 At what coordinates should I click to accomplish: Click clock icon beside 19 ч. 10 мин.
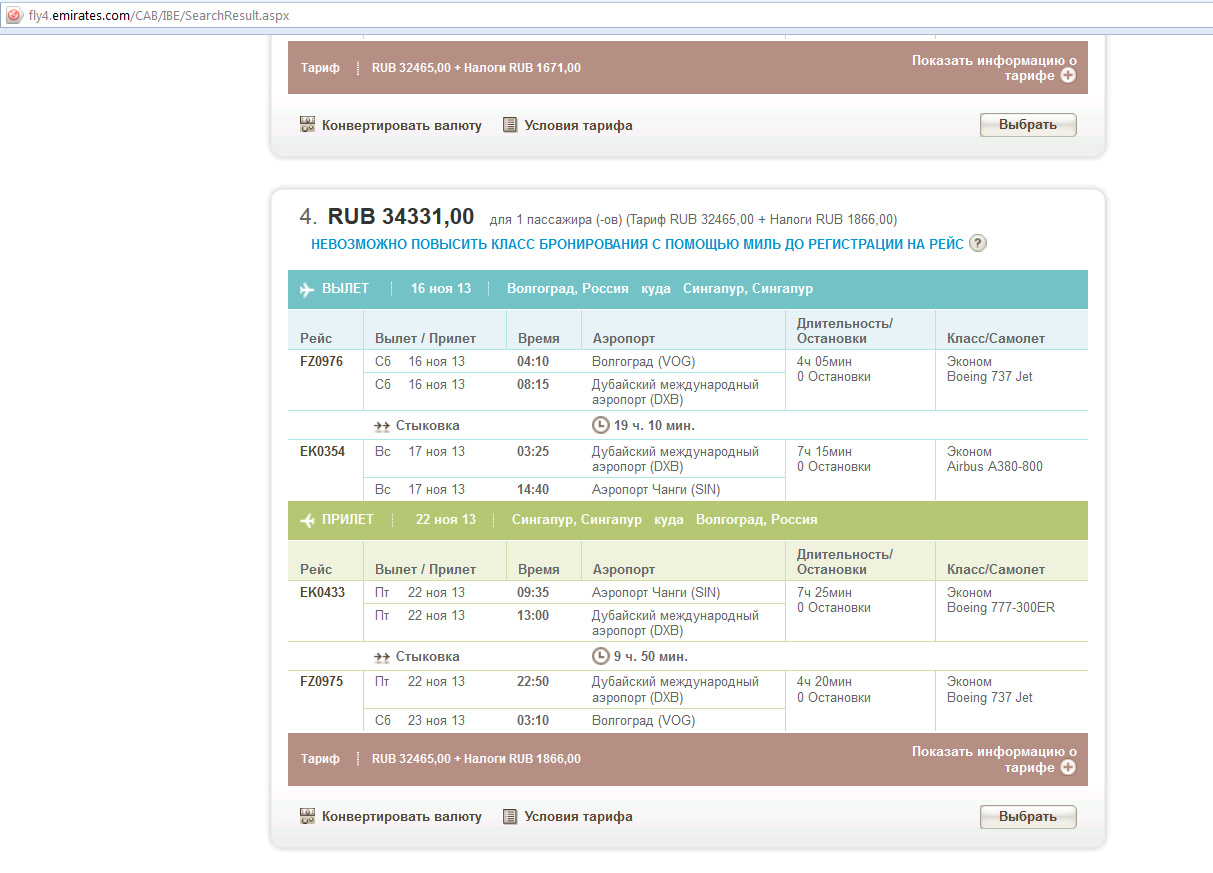tap(601, 425)
